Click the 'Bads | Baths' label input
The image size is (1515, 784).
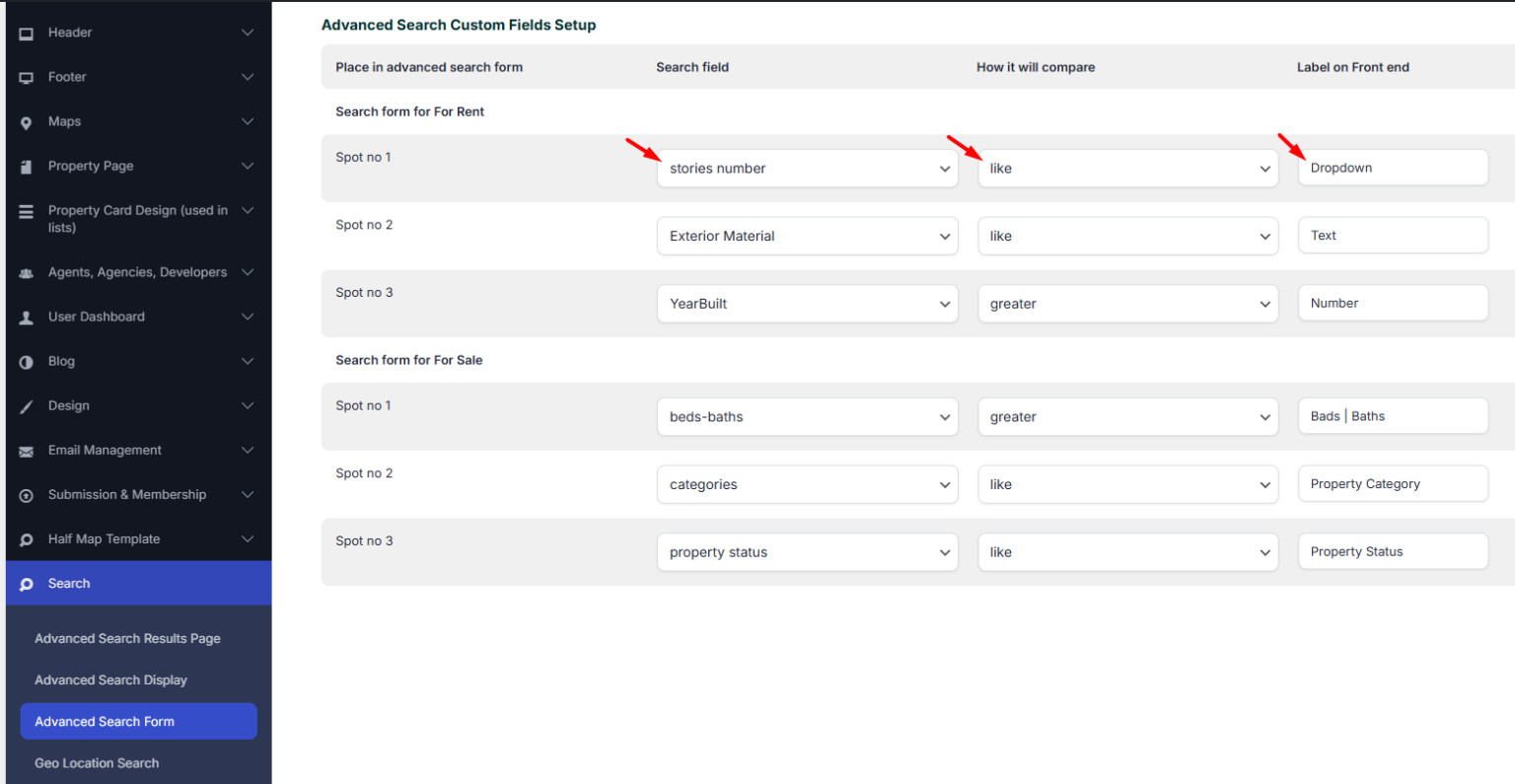(1393, 416)
